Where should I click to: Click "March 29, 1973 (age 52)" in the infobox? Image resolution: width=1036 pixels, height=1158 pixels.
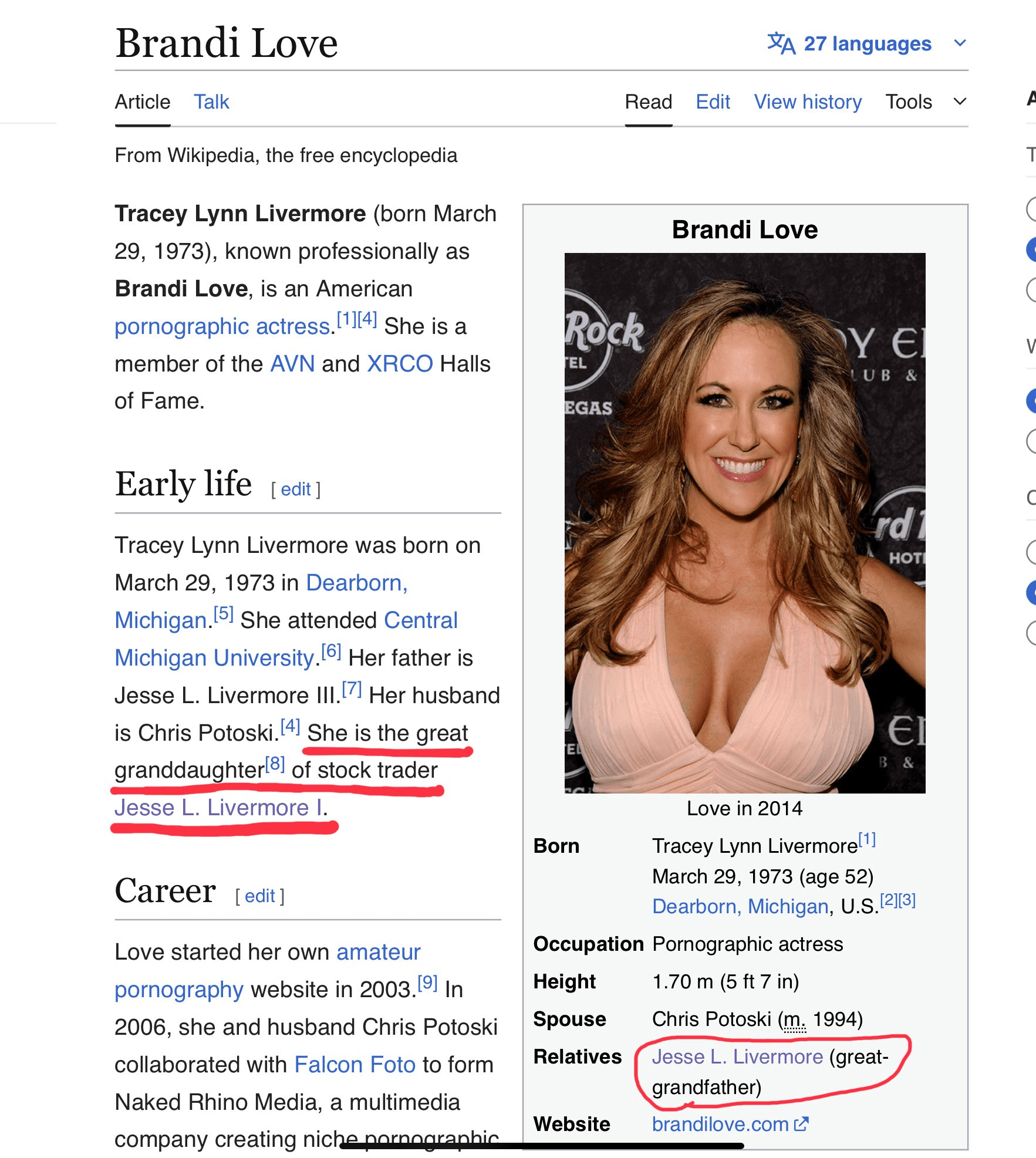tap(763, 877)
